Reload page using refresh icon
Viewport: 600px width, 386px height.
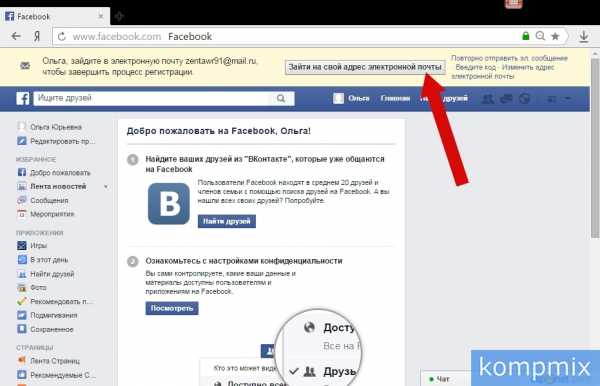point(62,36)
